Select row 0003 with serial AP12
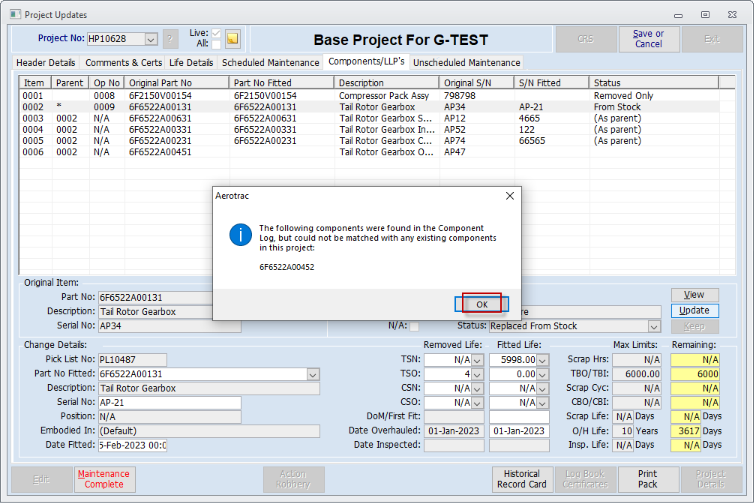This screenshot has height=503, width=754. 369,118
